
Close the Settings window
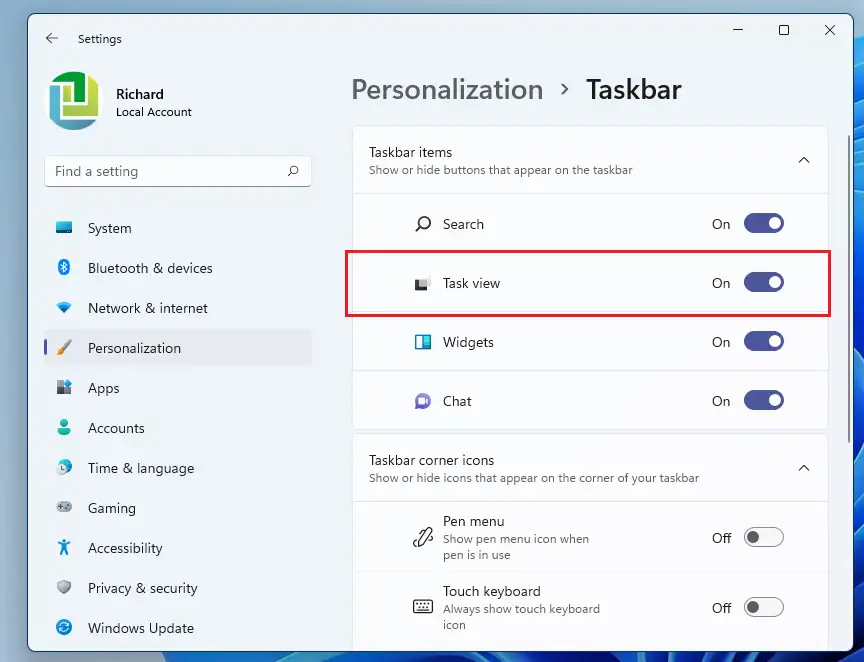[830, 30]
